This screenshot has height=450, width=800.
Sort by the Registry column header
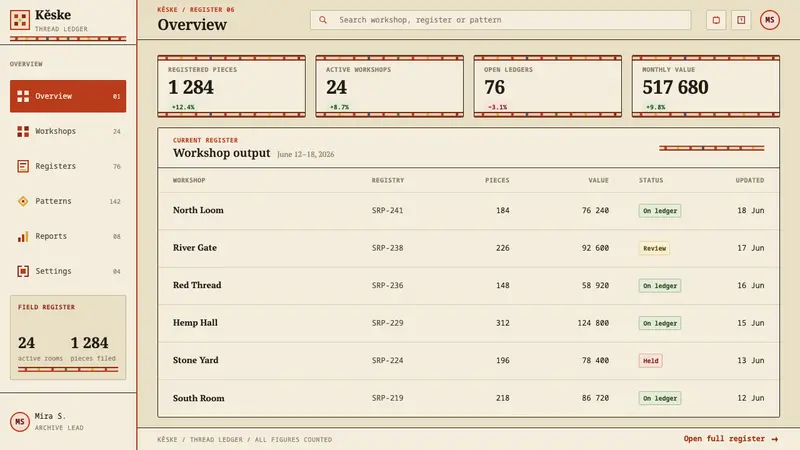(388, 180)
